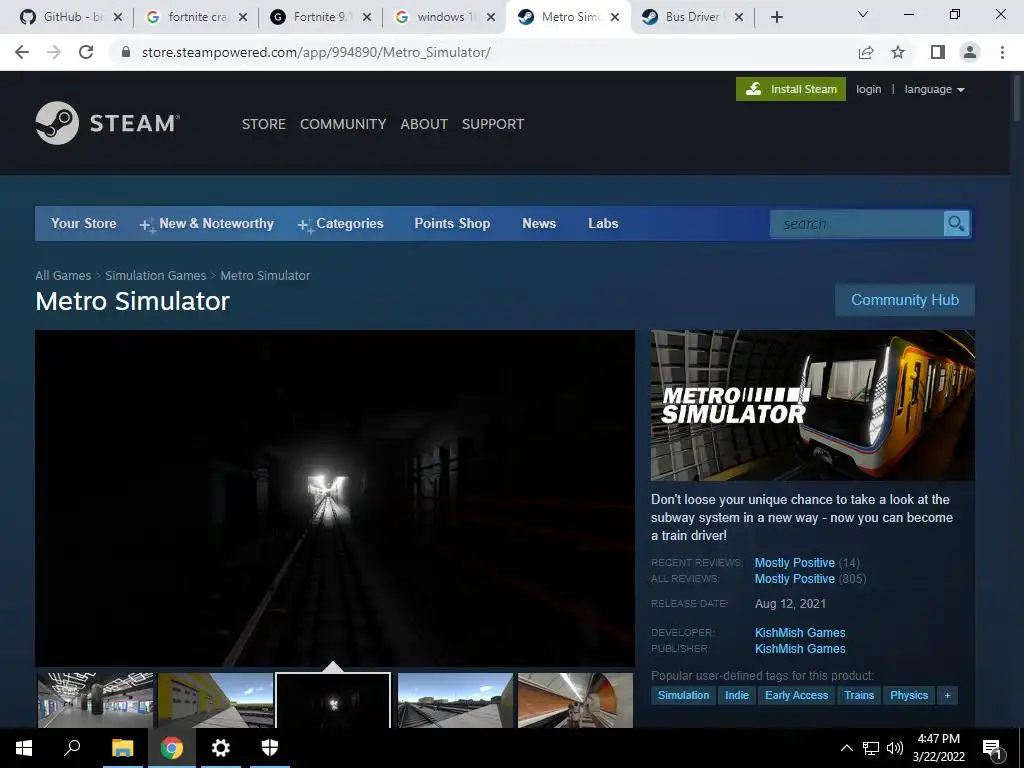Viewport: 1024px width, 768px height.
Task: Open SUPPORT in the Steam header
Action: click(493, 124)
